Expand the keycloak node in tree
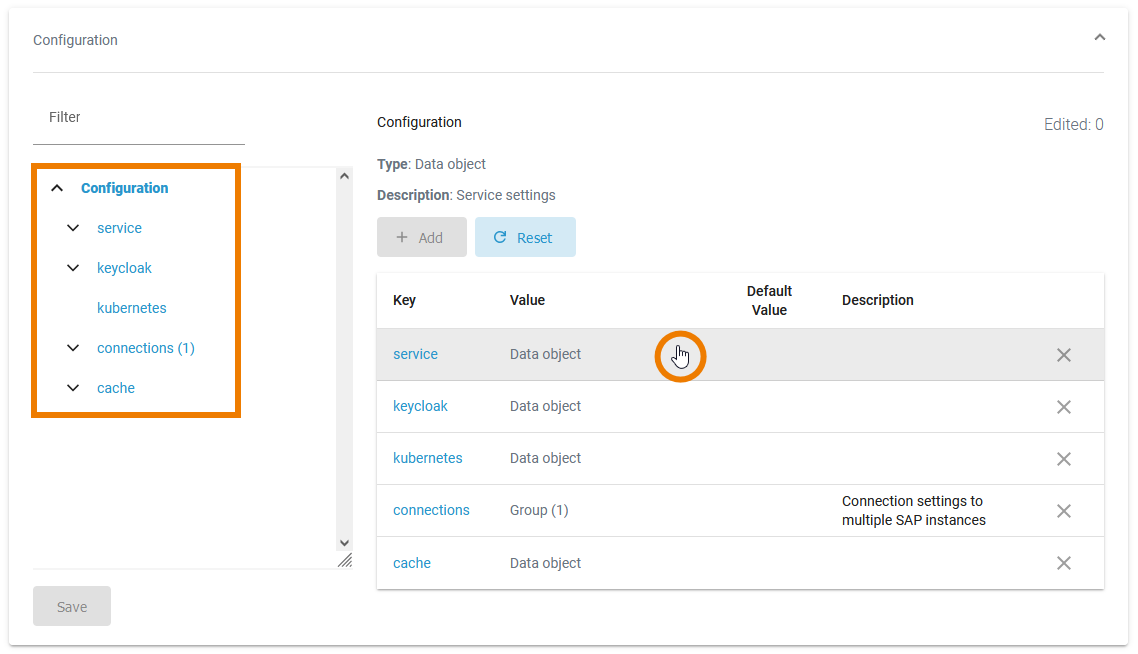Screen dimensions: 1138x654 pos(73,268)
